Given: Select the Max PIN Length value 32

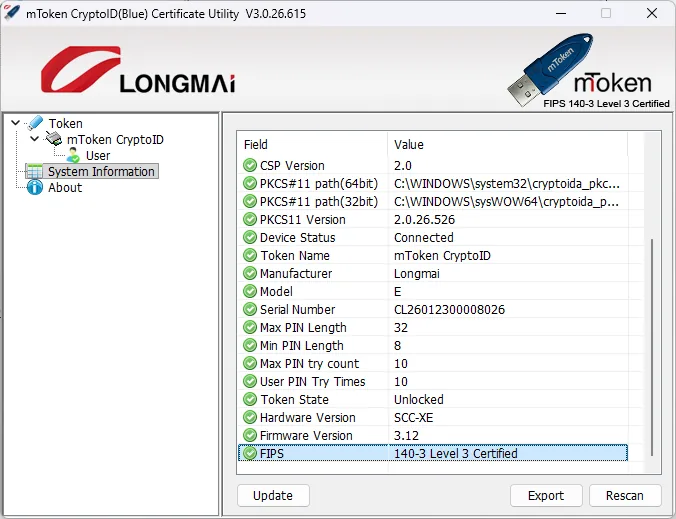Looking at the screenshot, I should click(401, 328).
